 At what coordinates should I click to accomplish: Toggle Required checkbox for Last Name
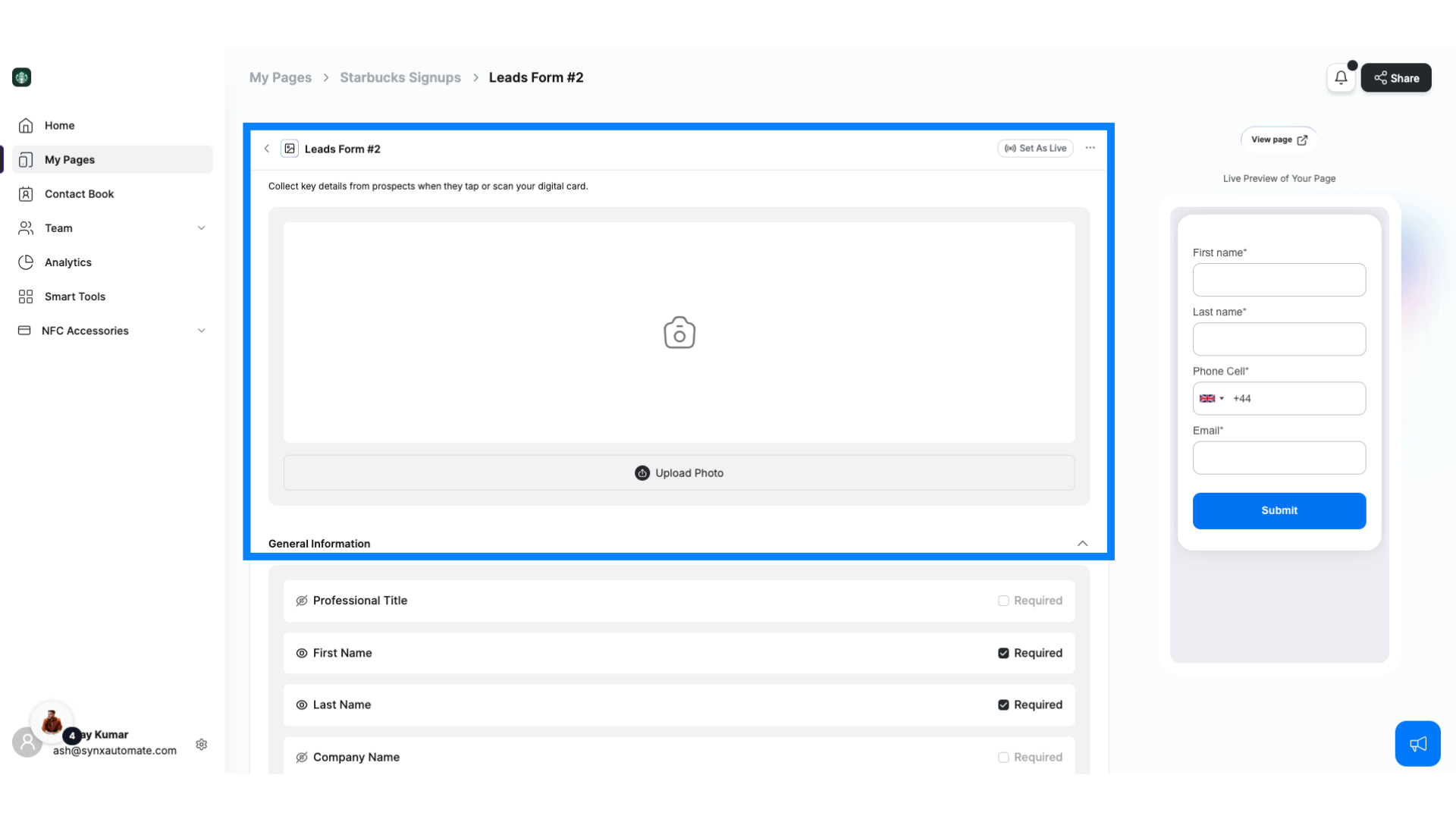[1003, 704]
